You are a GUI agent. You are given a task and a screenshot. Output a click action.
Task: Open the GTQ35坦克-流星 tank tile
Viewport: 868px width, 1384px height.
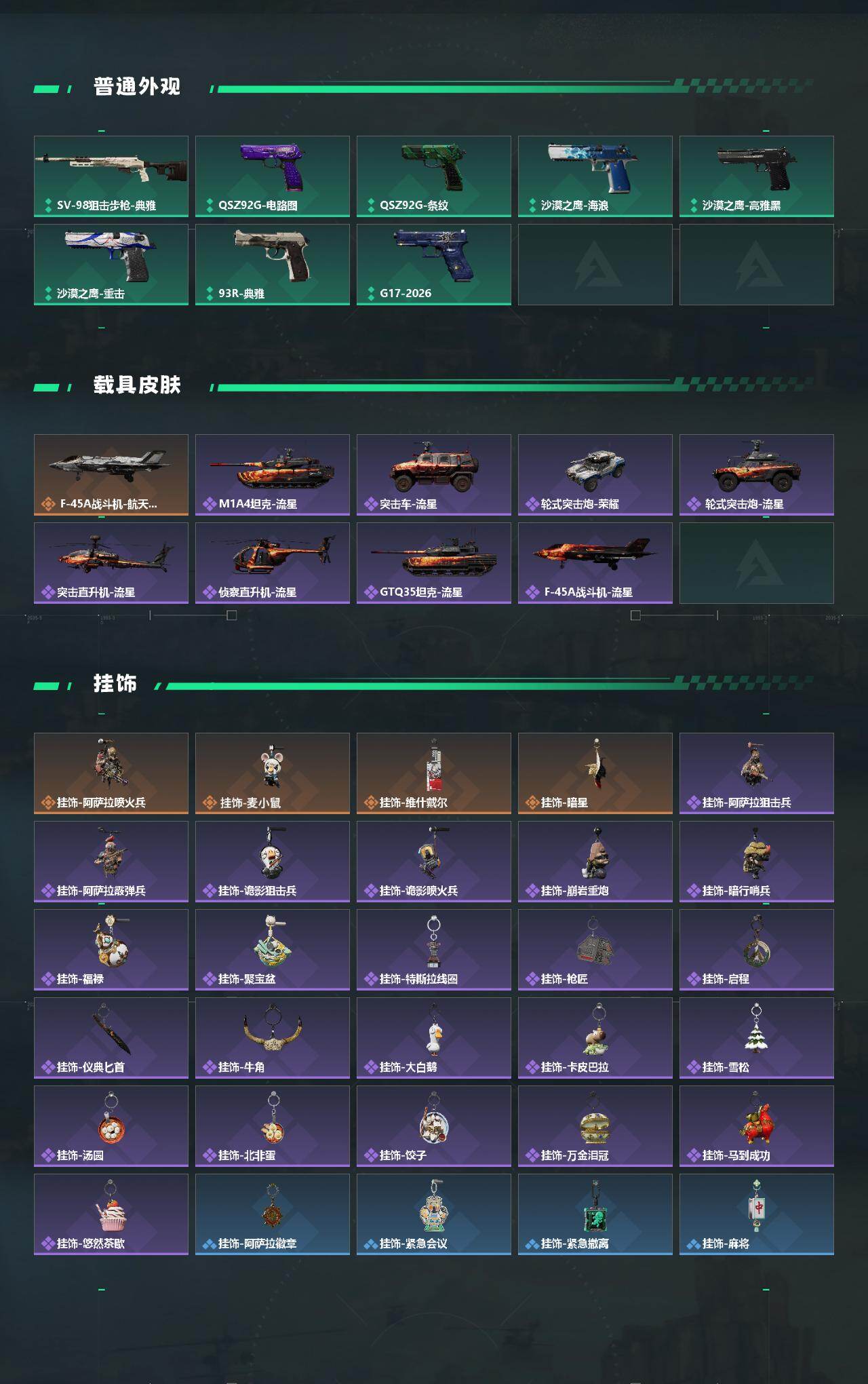[434, 563]
